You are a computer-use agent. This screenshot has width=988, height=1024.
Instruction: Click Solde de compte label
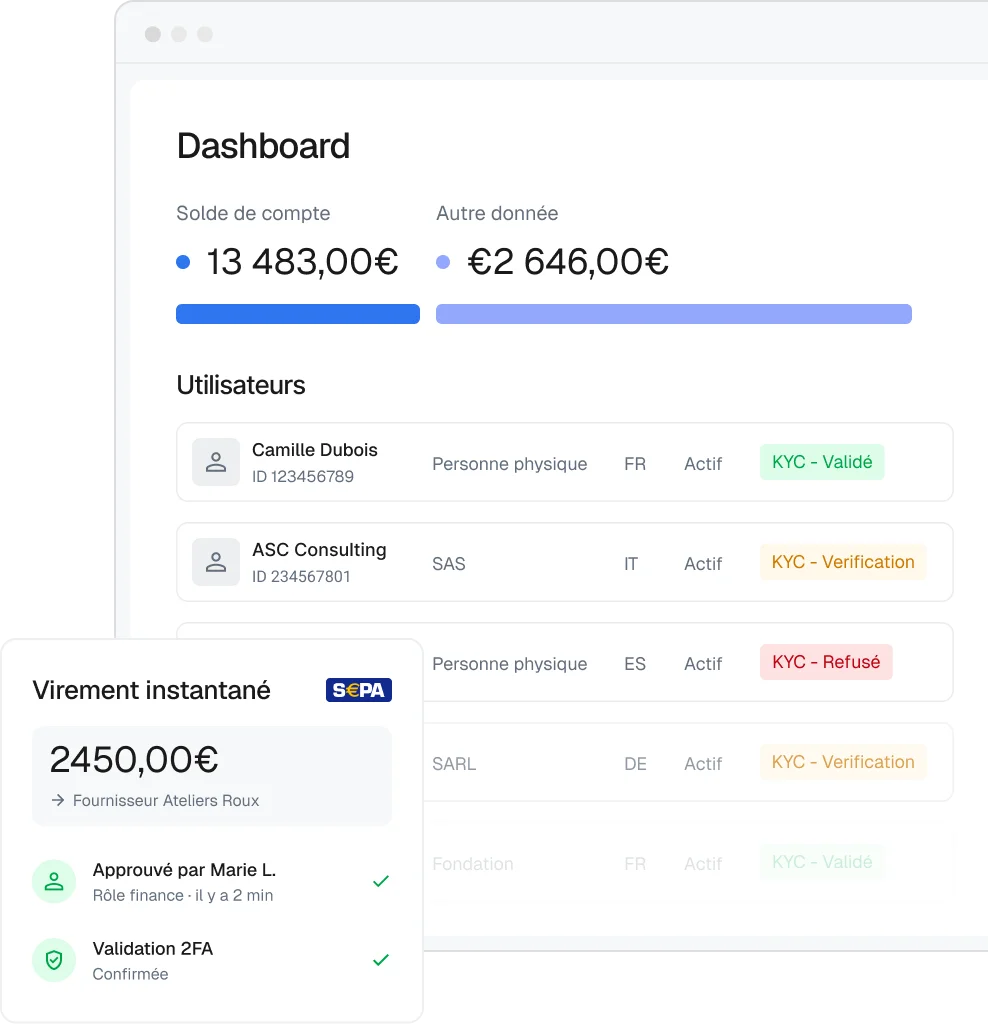[253, 214]
